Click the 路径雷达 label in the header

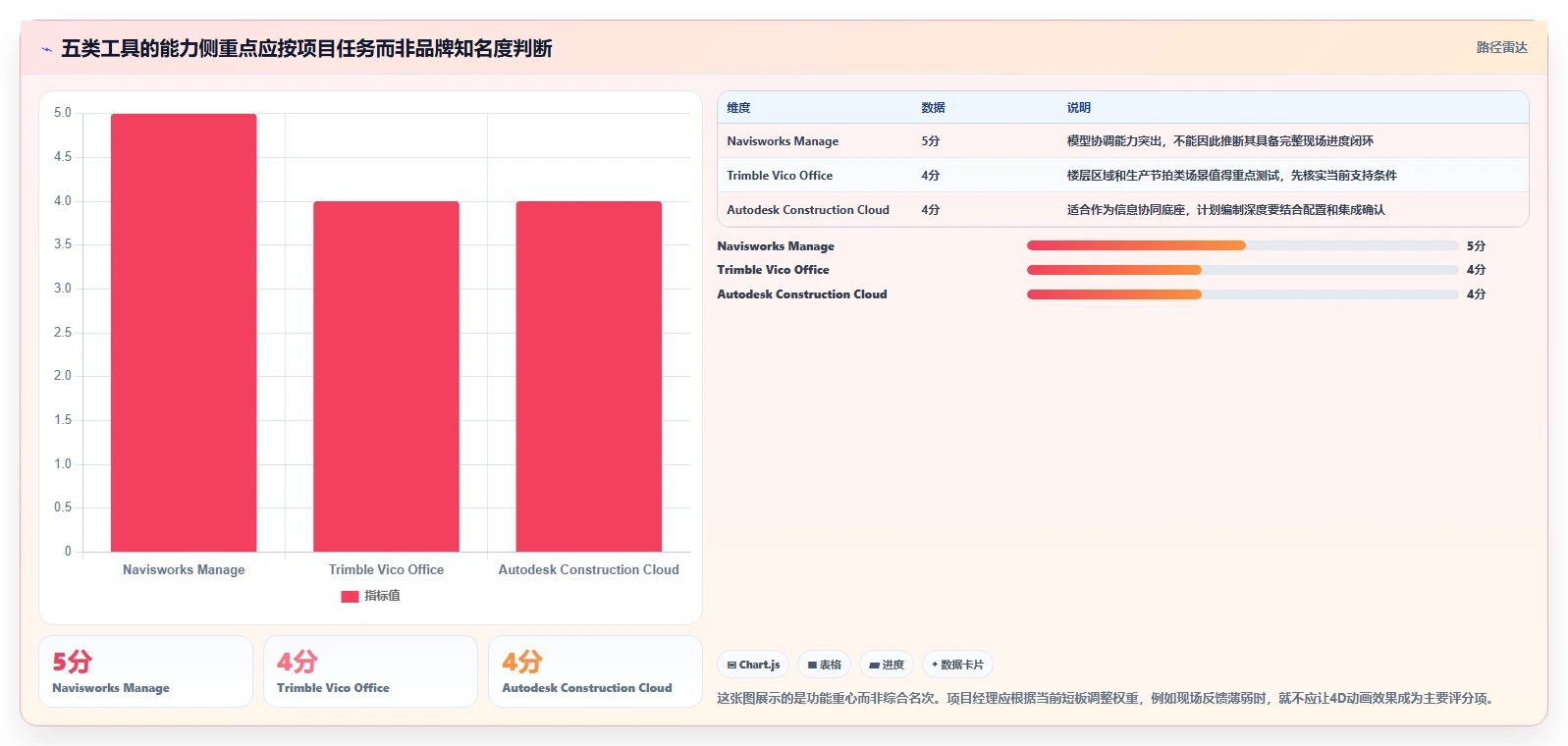(x=1501, y=47)
